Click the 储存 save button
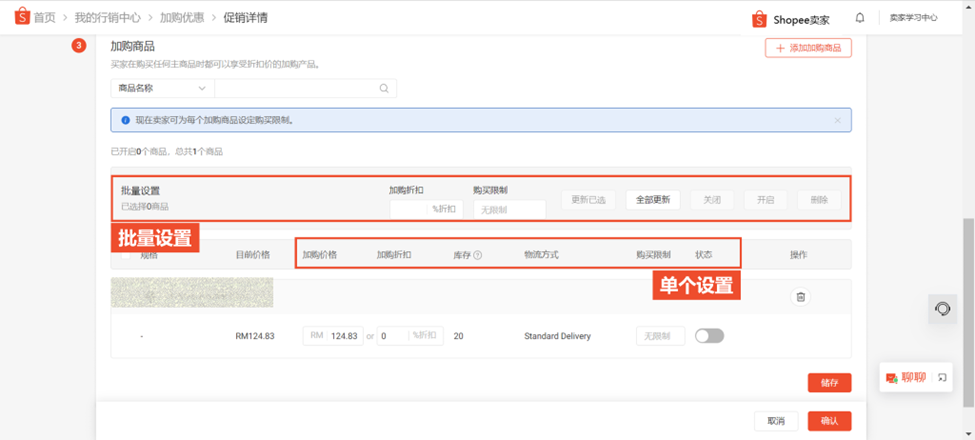This screenshot has height=440, width=975. coord(829,383)
